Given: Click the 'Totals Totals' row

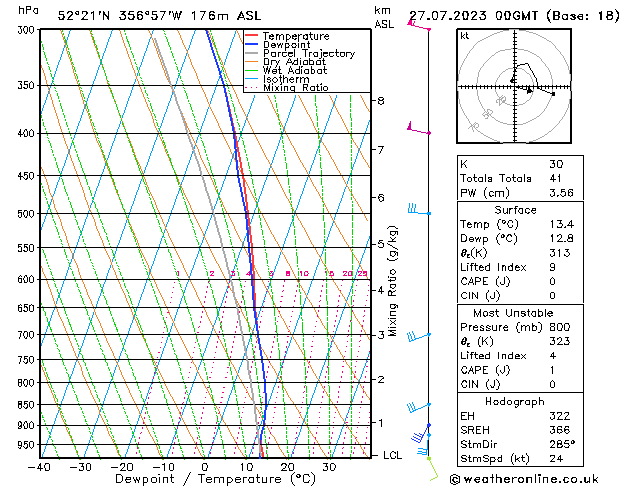Looking at the screenshot, I should click(520, 178).
